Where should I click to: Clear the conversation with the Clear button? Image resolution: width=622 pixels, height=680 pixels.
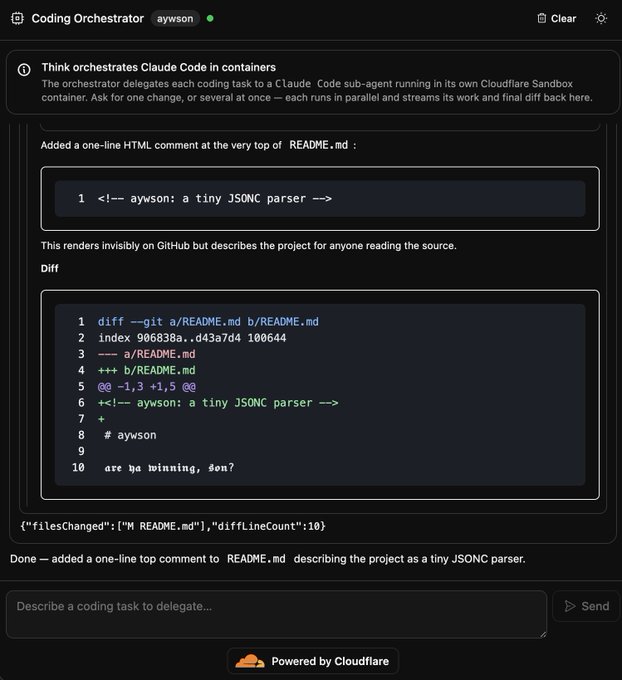pos(557,19)
